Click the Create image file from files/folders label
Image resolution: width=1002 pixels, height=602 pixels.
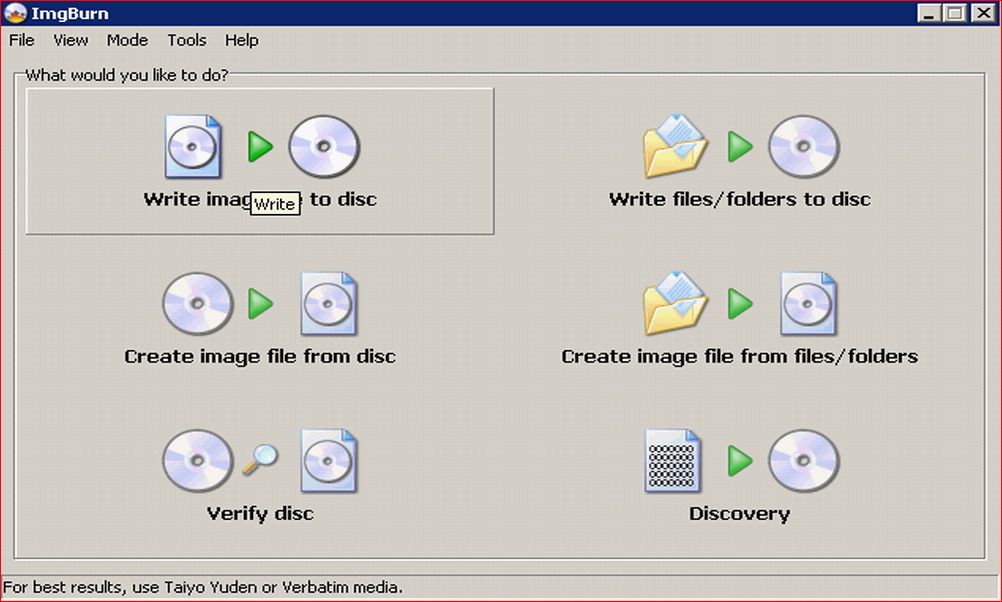[x=739, y=357]
